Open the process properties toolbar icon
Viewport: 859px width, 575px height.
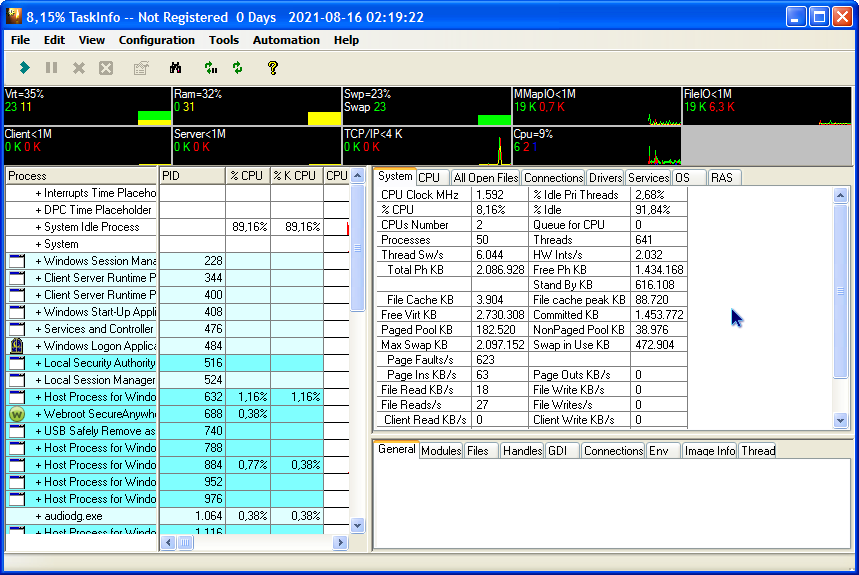(141, 68)
